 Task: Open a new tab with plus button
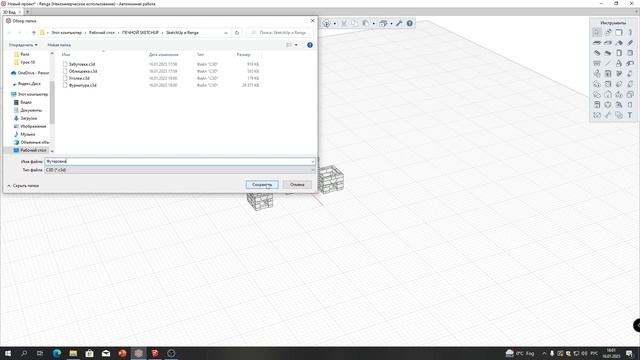(x=28, y=12)
